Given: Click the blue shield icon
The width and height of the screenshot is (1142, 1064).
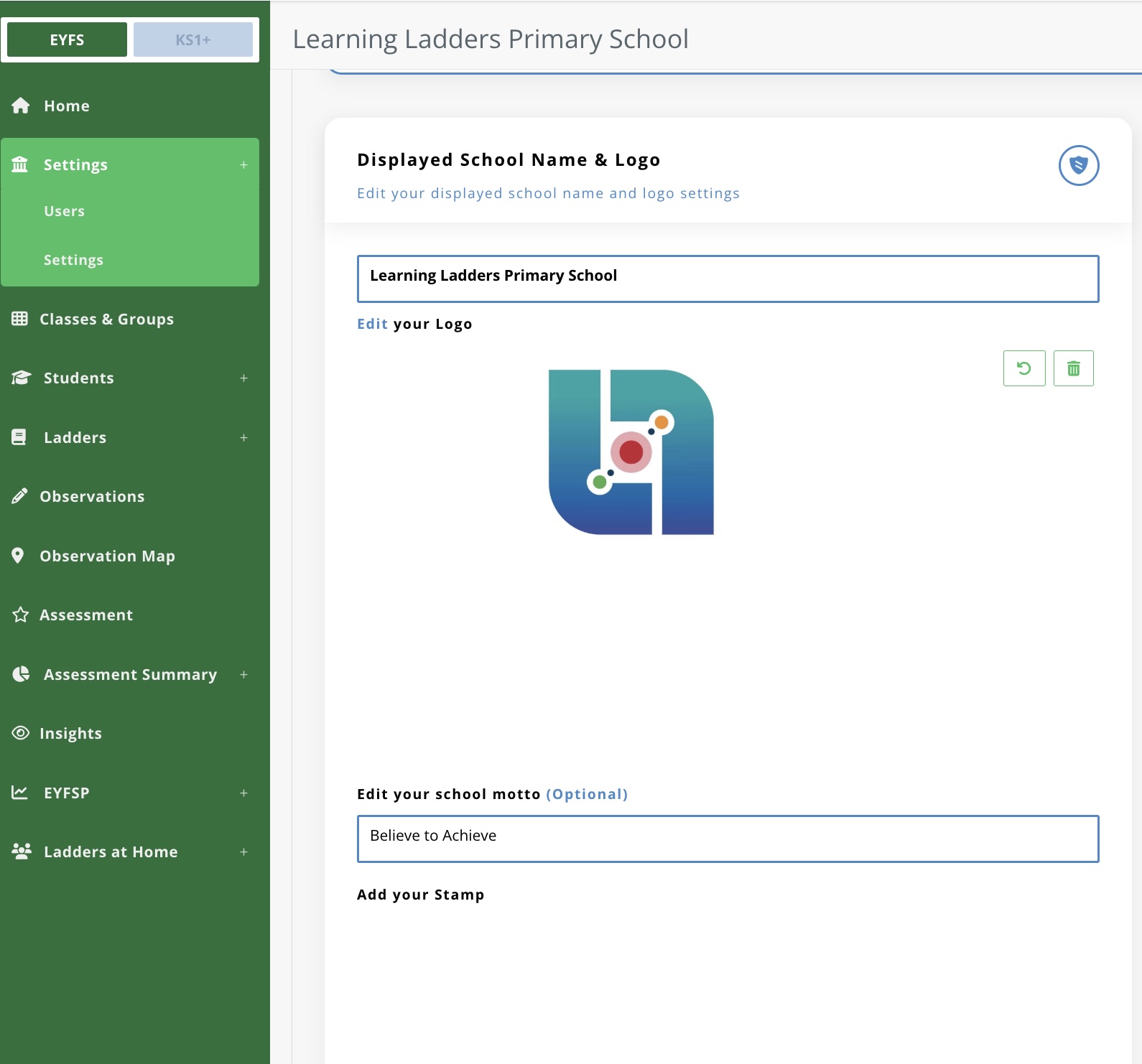Looking at the screenshot, I should point(1078,165).
